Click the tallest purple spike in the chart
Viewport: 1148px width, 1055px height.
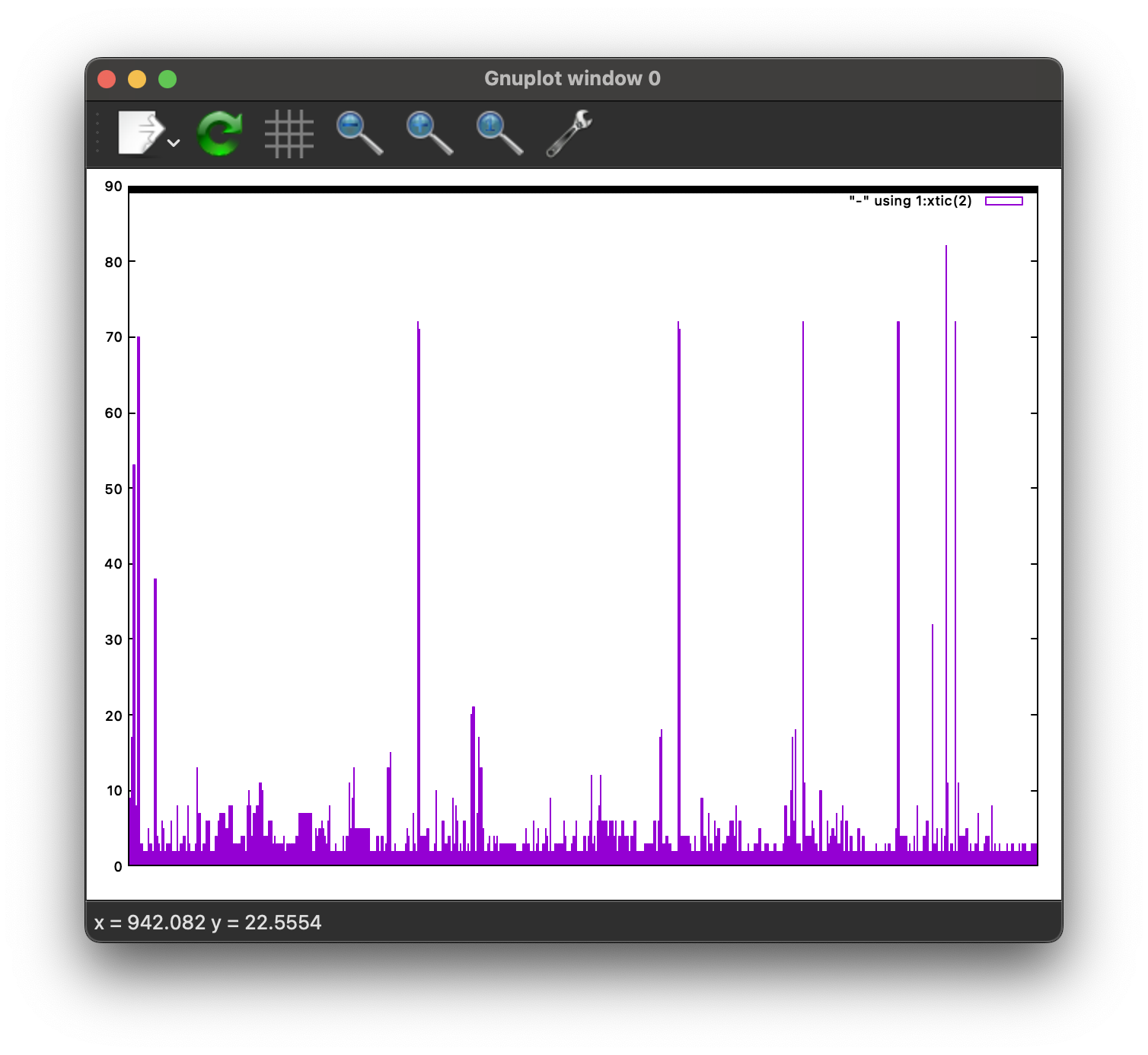946,304
